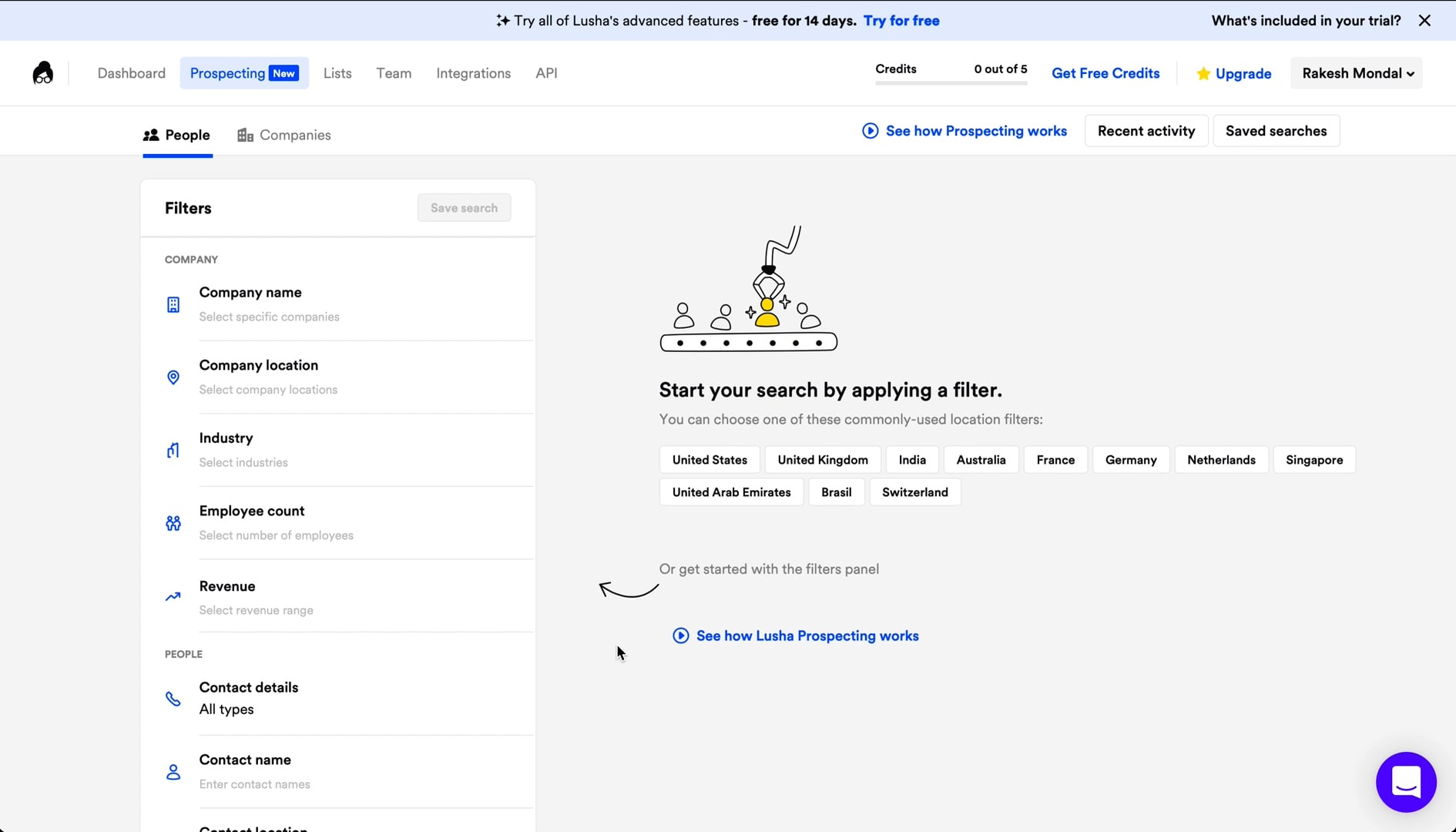The width and height of the screenshot is (1456, 832).
Task: Click the Contact name person icon
Action: tap(173, 772)
